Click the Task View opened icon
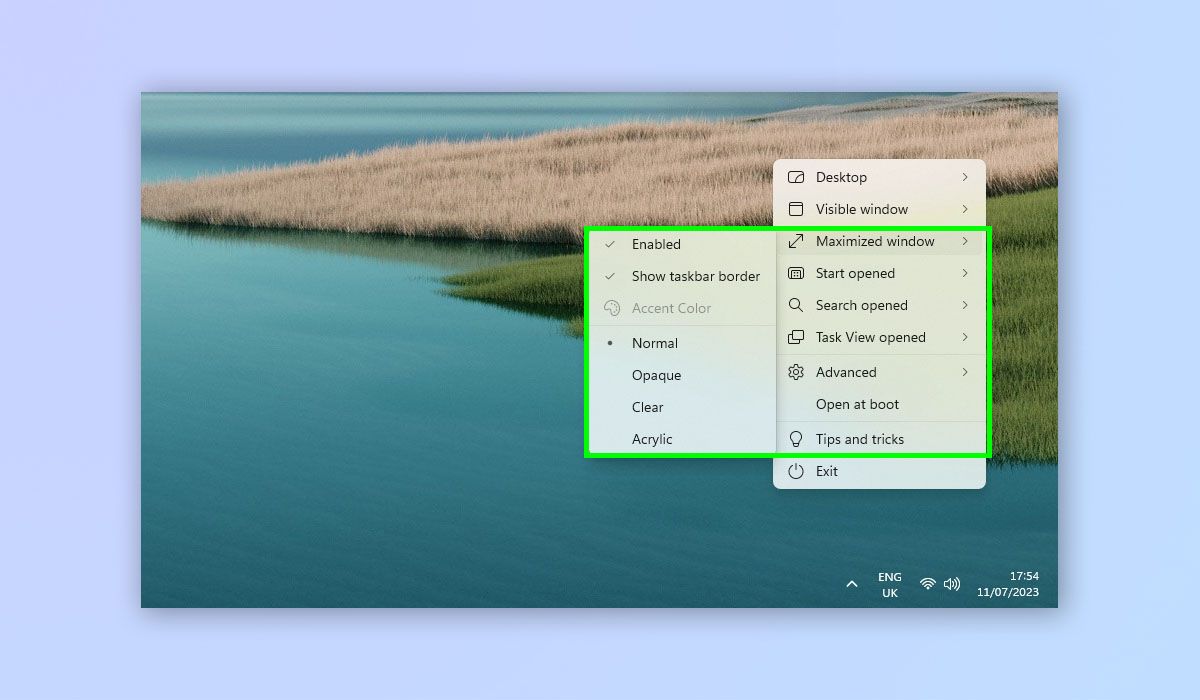Viewport: 1200px width, 700px height. 796,337
